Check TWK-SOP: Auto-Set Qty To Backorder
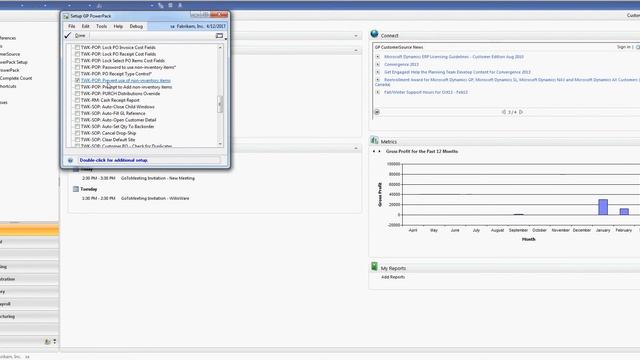The width and height of the screenshot is (640, 360). (x=77, y=127)
